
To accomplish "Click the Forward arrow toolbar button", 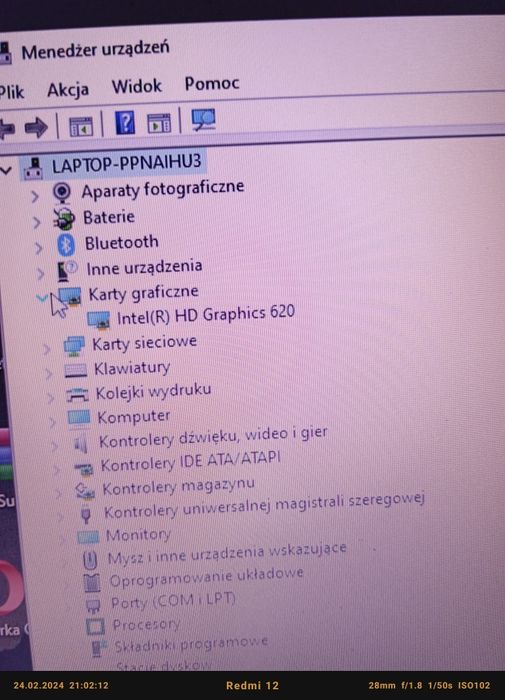I will coord(36,128).
